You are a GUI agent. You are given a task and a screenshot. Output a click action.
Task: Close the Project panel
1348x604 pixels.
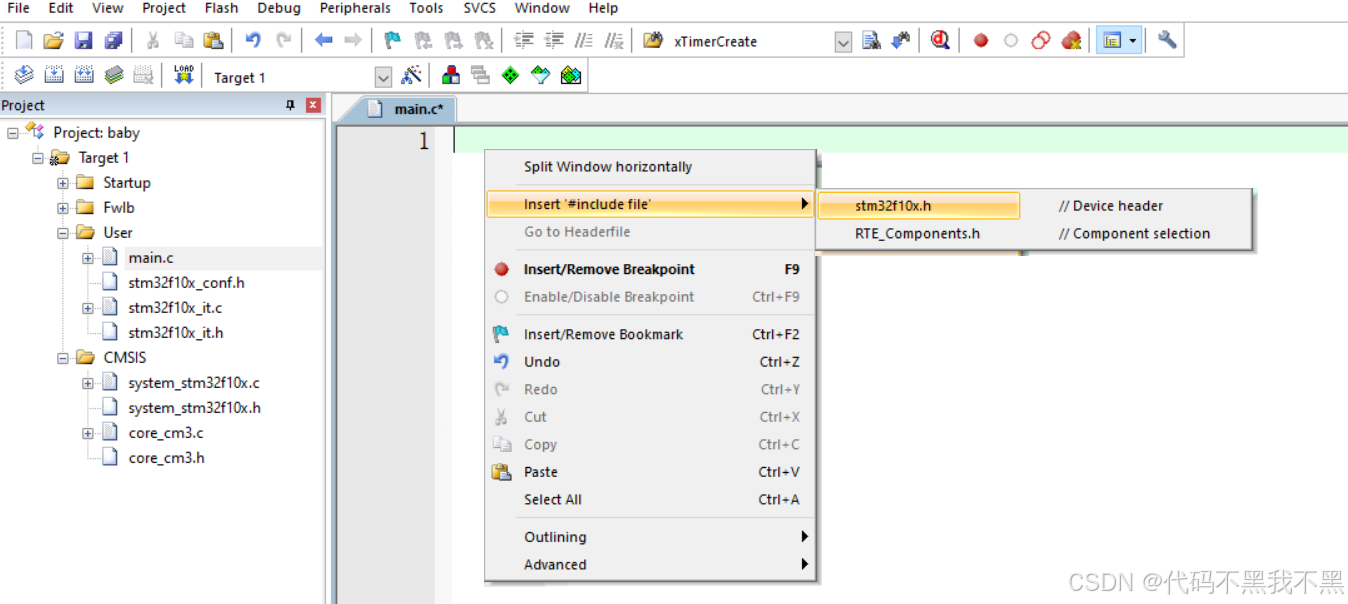pos(313,105)
